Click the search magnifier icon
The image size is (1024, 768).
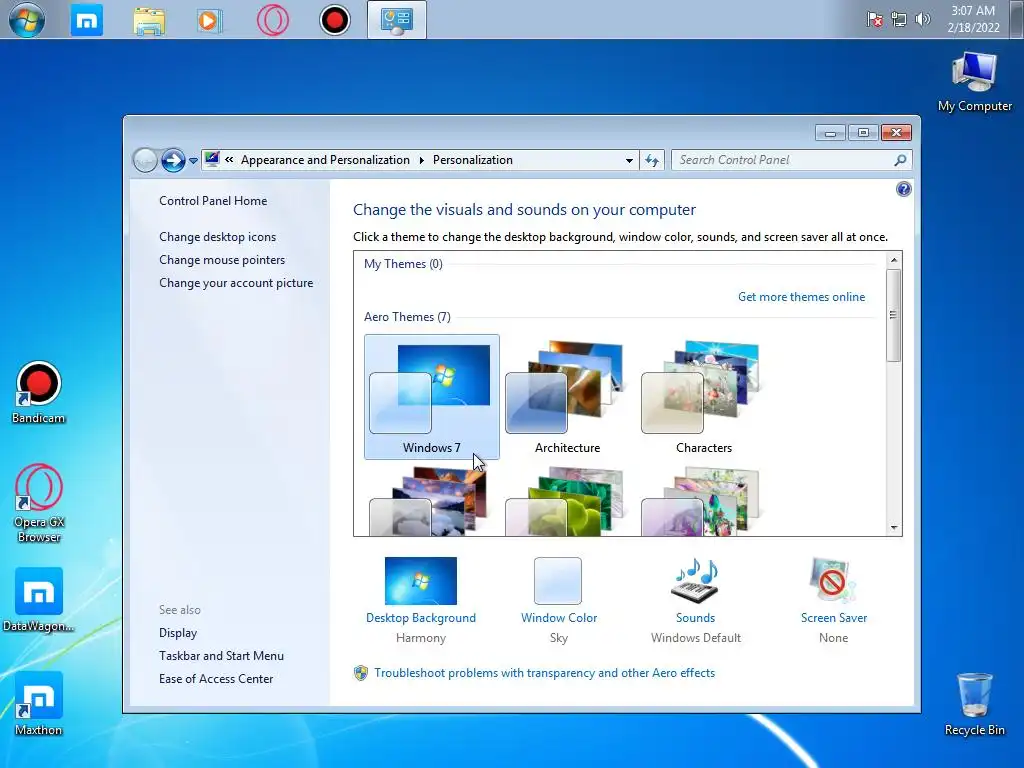[901, 160]
